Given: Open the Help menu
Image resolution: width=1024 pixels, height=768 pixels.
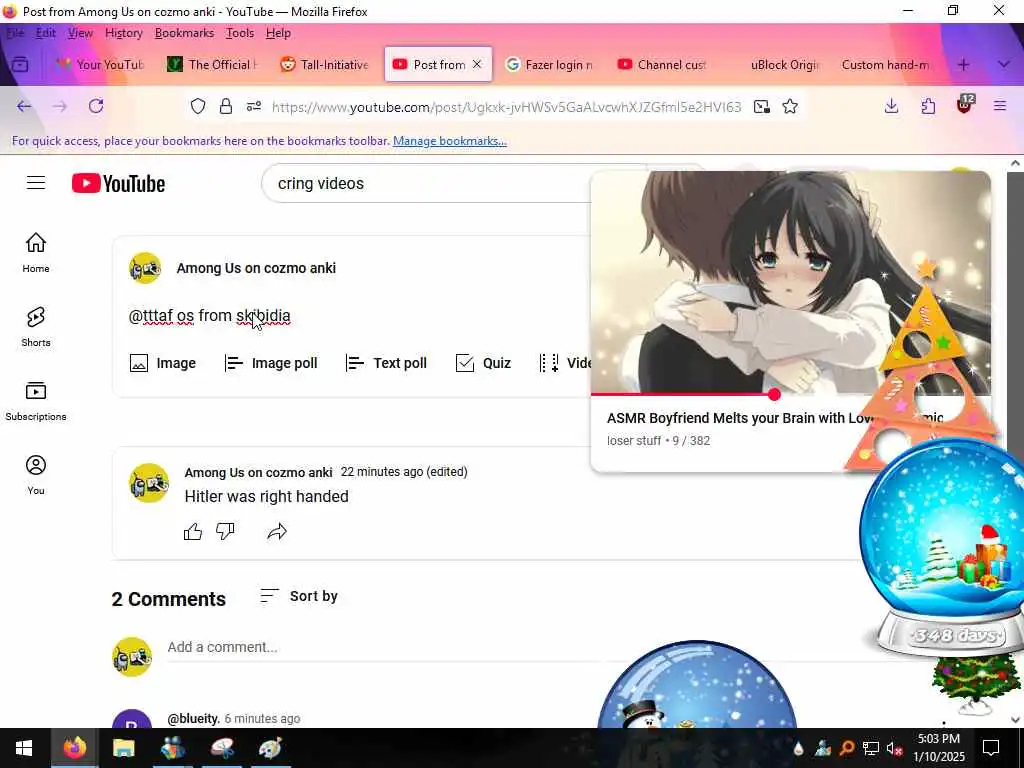Looking at the screenshot, I should (x=278, y=33).
